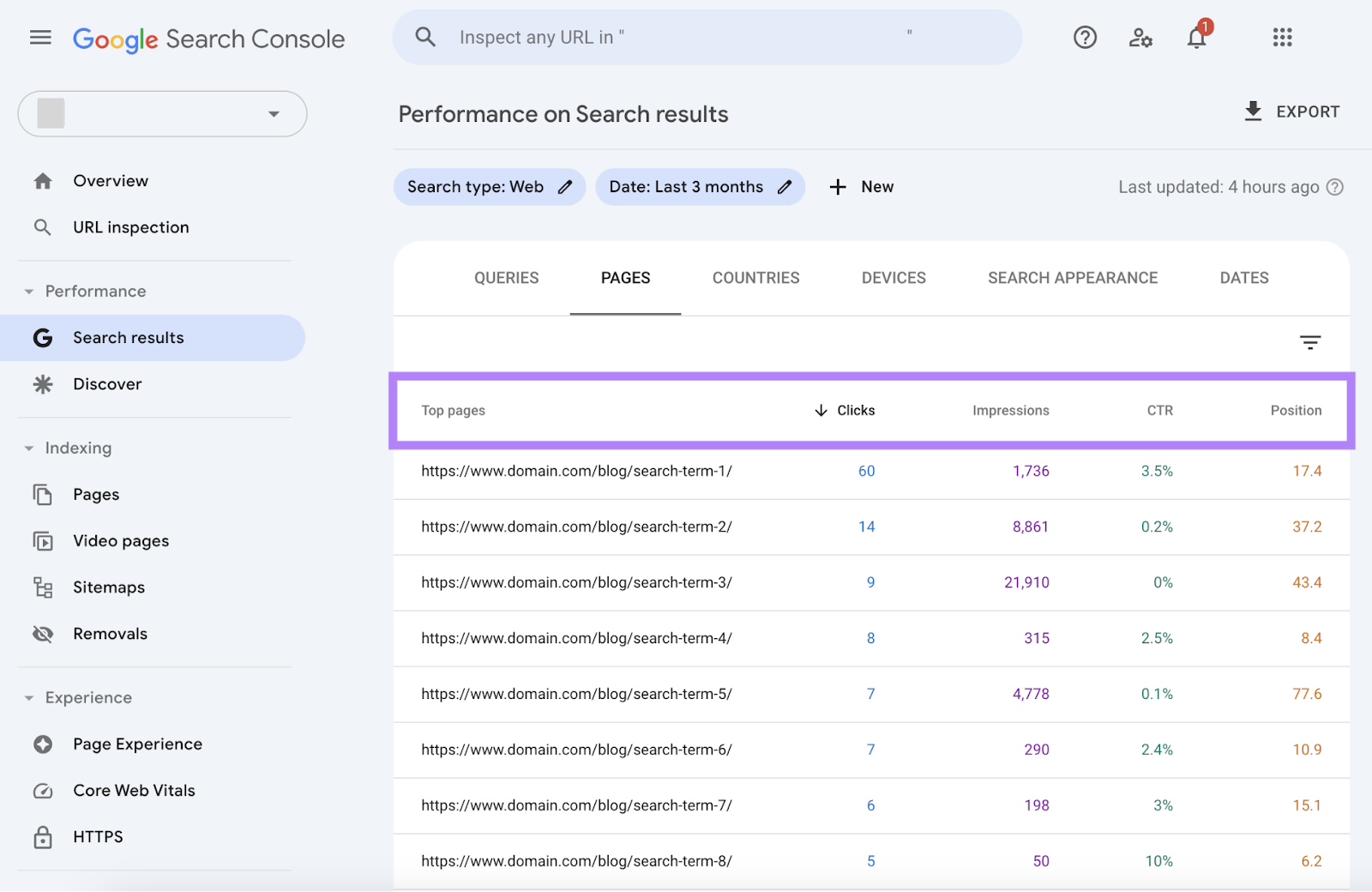
Task: Click the New filter button
Action: [861, 186]
